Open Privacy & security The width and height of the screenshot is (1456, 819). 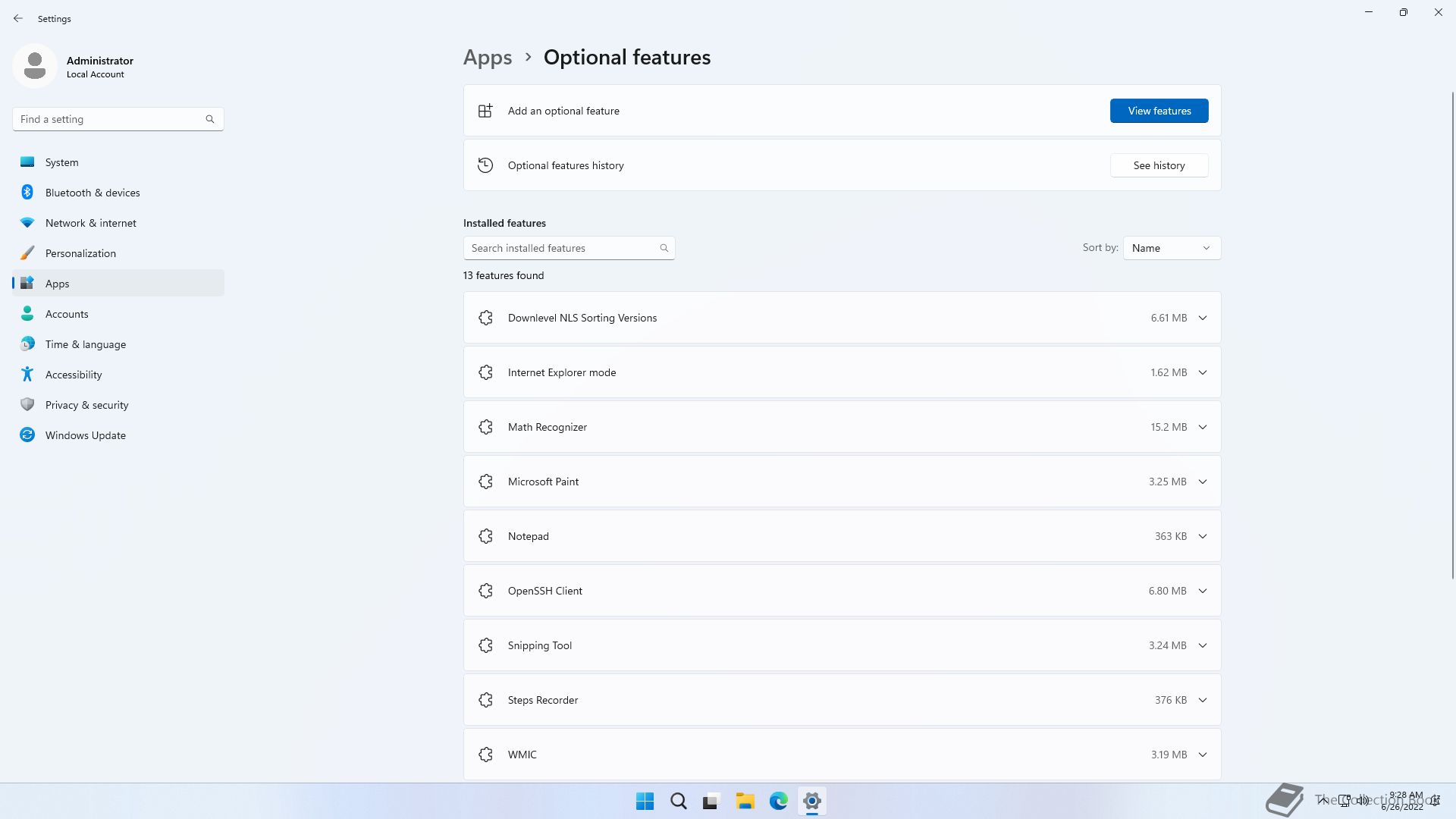[118, 405]
